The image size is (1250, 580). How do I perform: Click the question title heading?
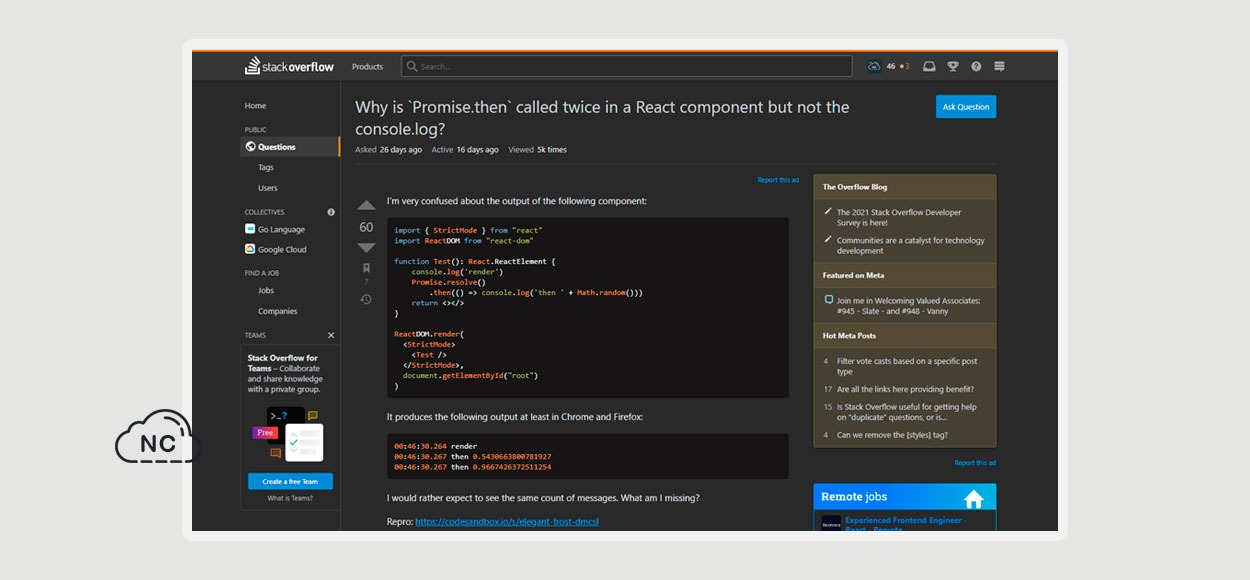602,118
